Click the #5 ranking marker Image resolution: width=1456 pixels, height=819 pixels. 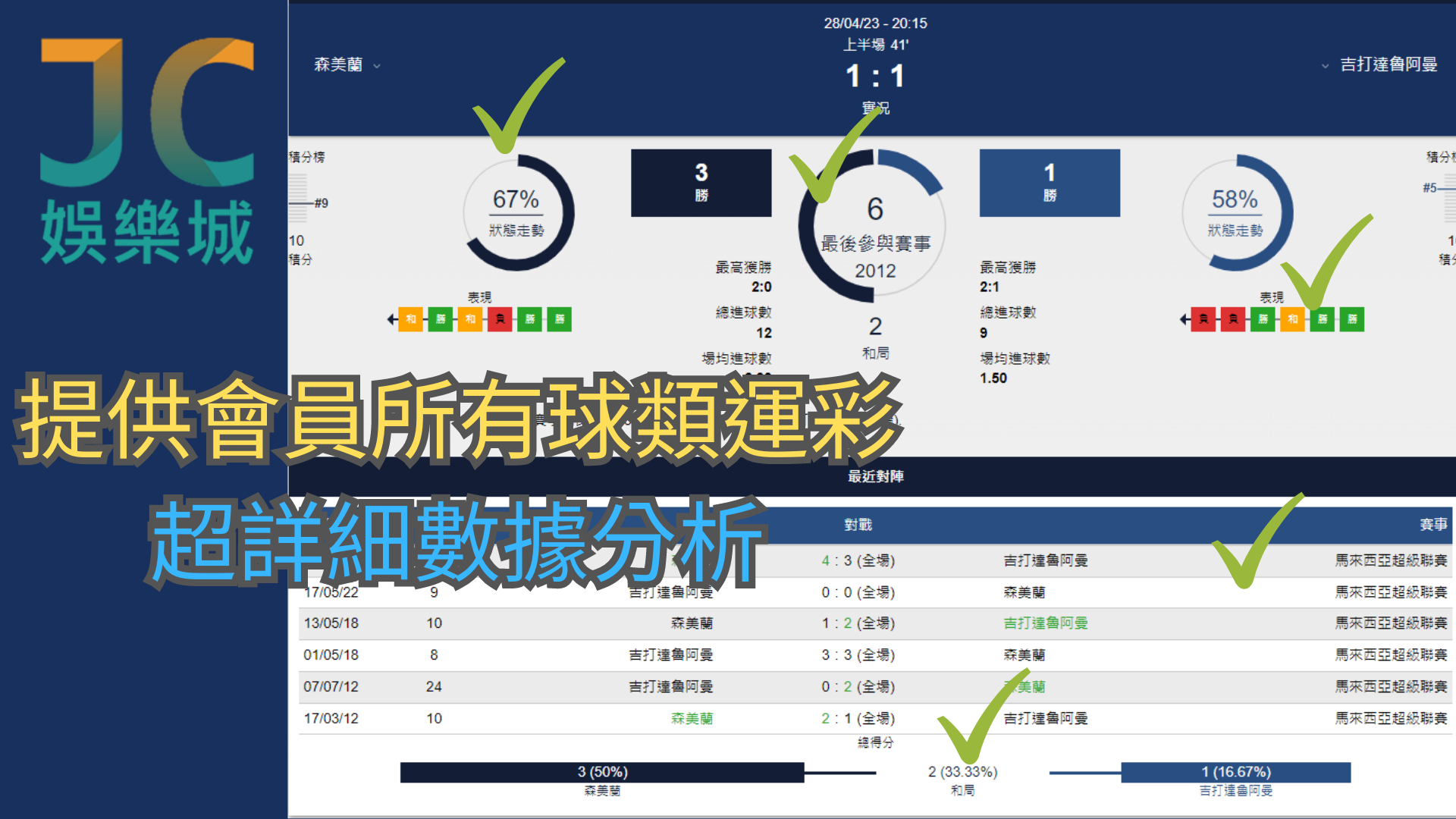point(1429,188)
